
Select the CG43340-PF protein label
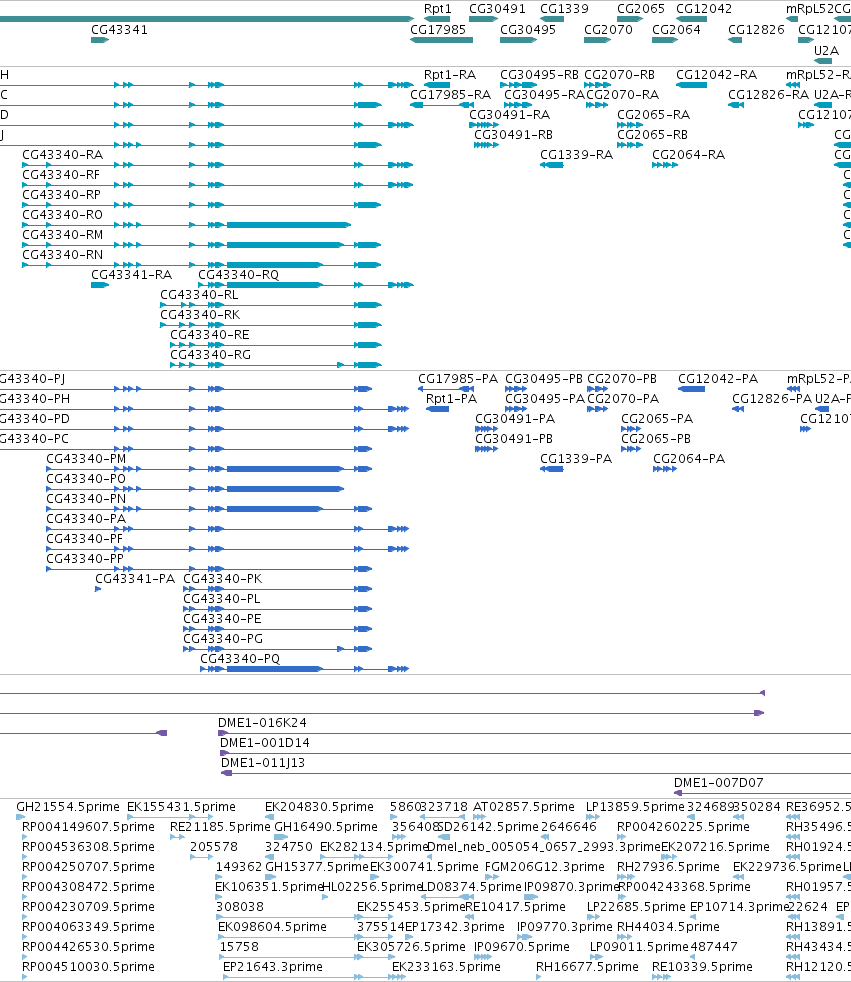pos(85,539)
